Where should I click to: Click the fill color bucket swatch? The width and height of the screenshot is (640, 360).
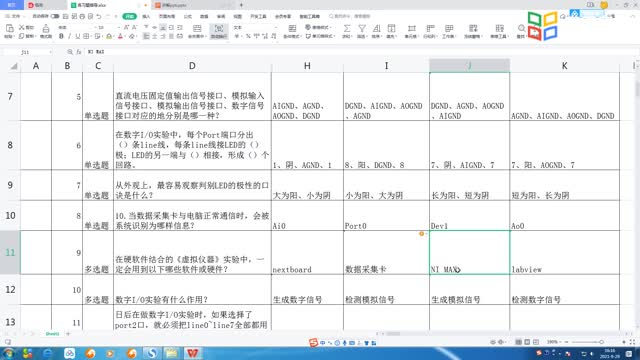click(x=109, y=36)
